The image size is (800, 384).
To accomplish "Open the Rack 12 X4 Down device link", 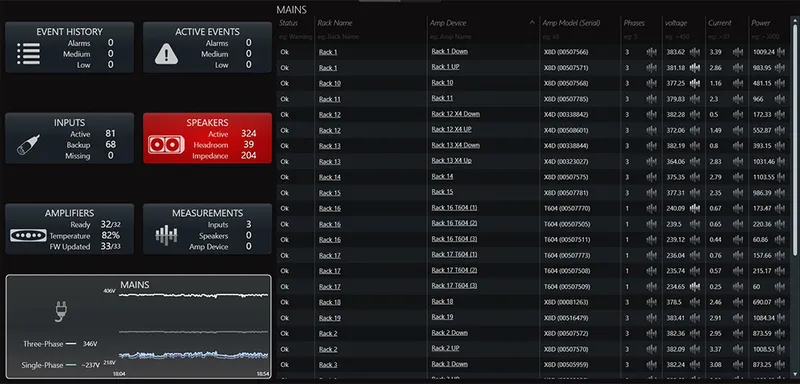I will [456, 114].
